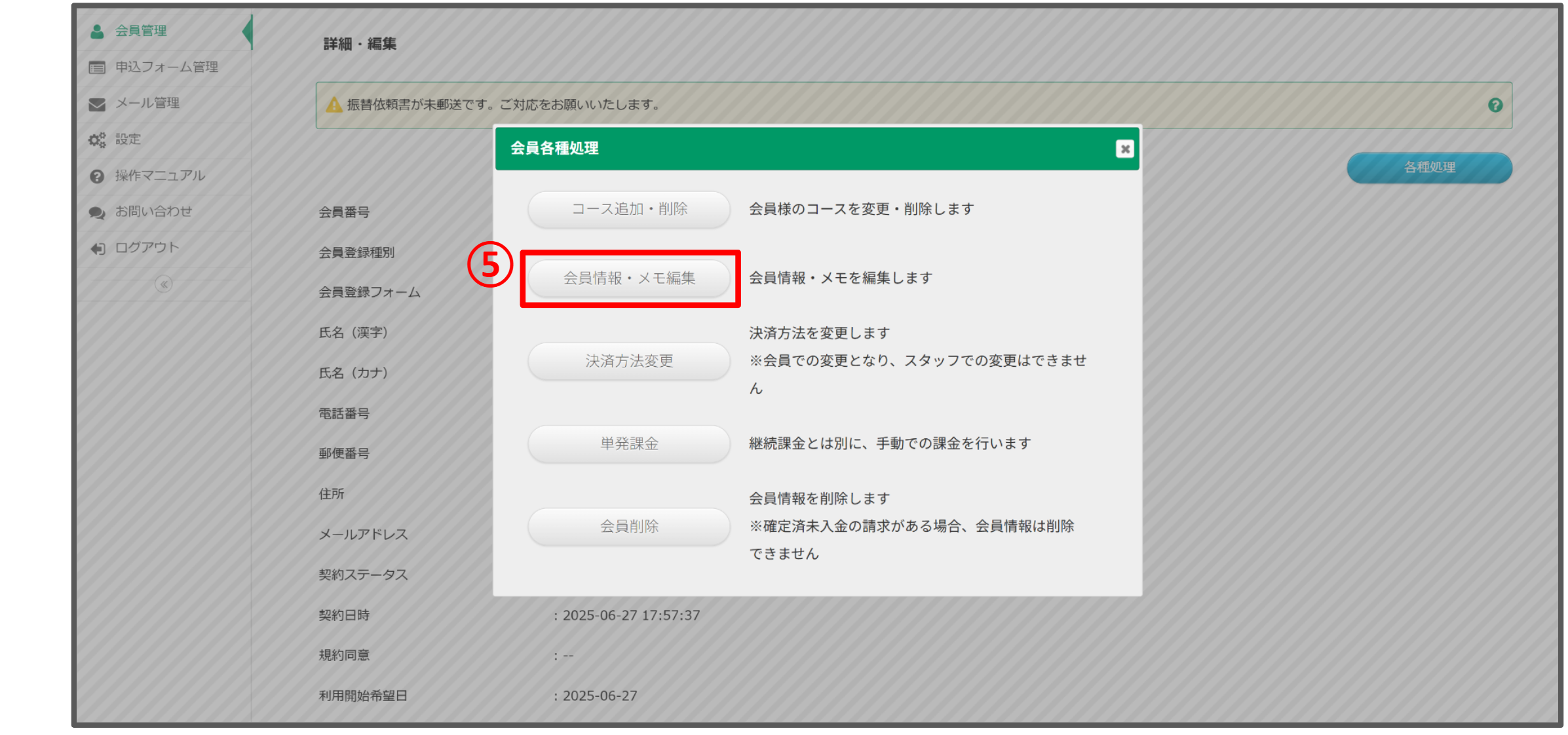Select the ログアウト exit icon
The height and width of the screenshot is (735, 1568).
97,247
